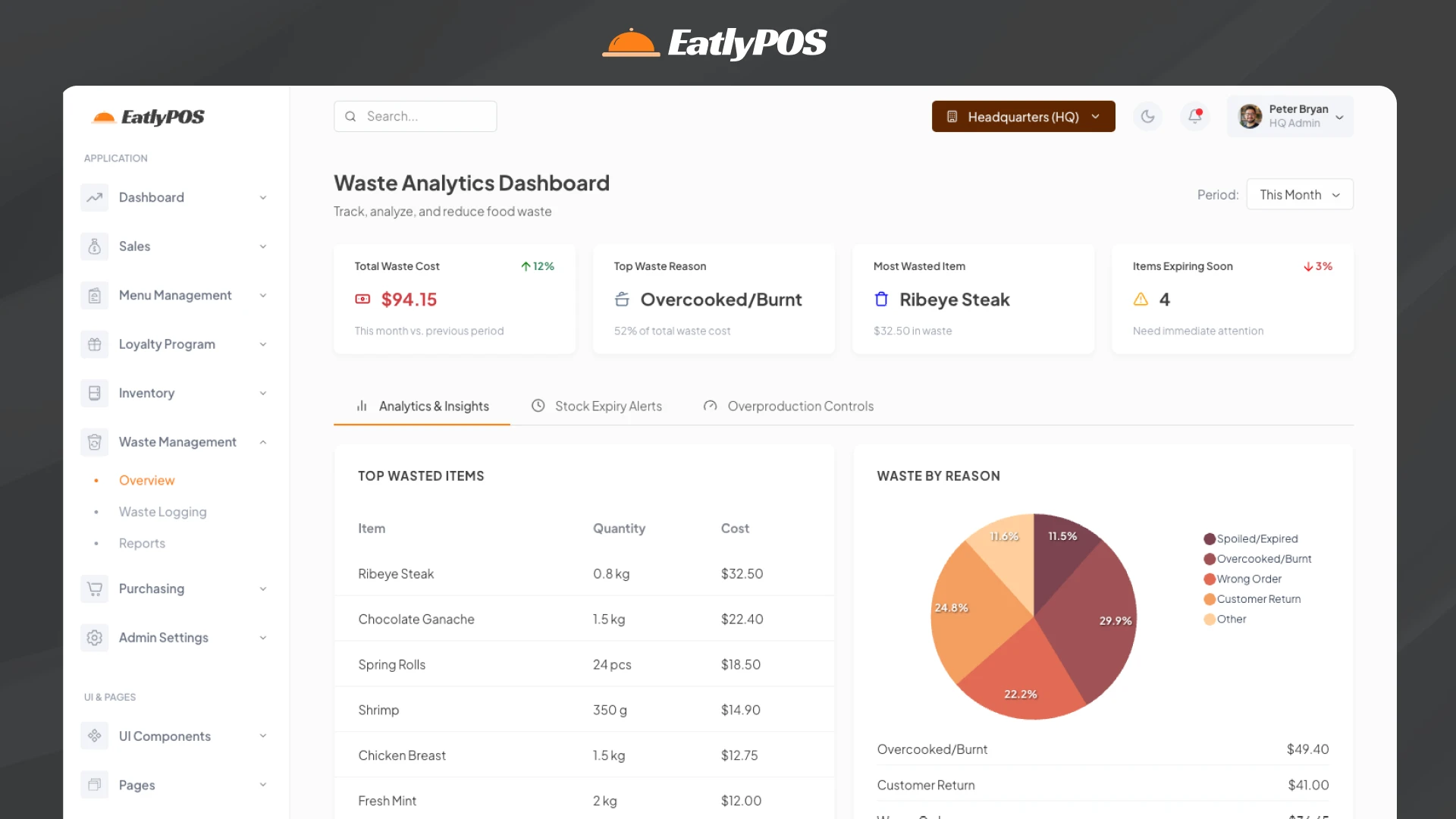This screenshot has height=819, width=1456.
Task: Switch to Overproduction Controls tab
Action: 789,406
